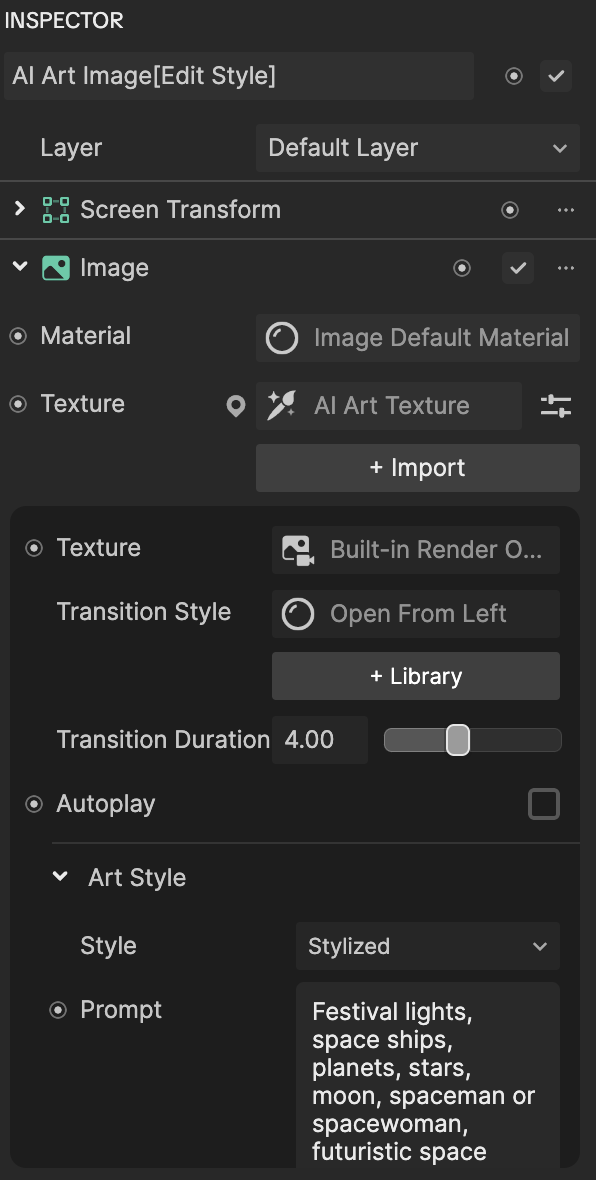The width and height of the screenshot is (596, 1180).
Task: Click the Transition Duration label
Action: click(163, 740)
